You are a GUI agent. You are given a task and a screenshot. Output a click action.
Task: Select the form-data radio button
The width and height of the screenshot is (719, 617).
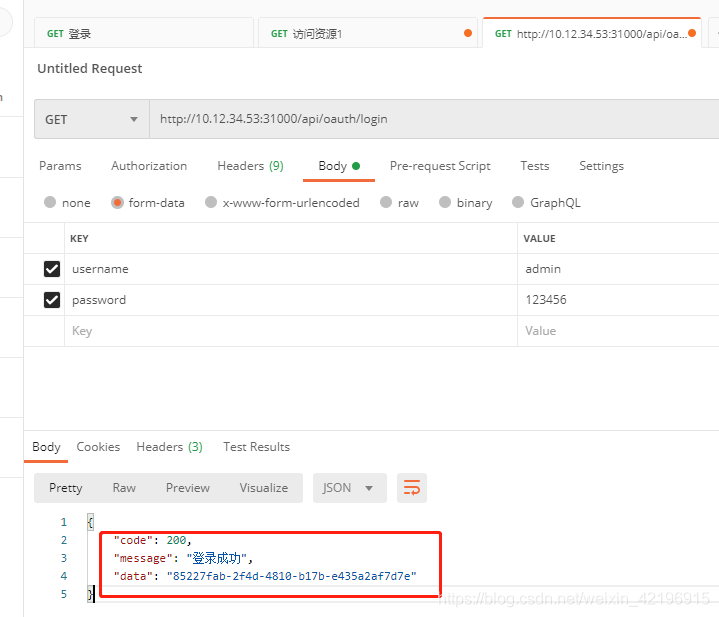tap(117, 202)
